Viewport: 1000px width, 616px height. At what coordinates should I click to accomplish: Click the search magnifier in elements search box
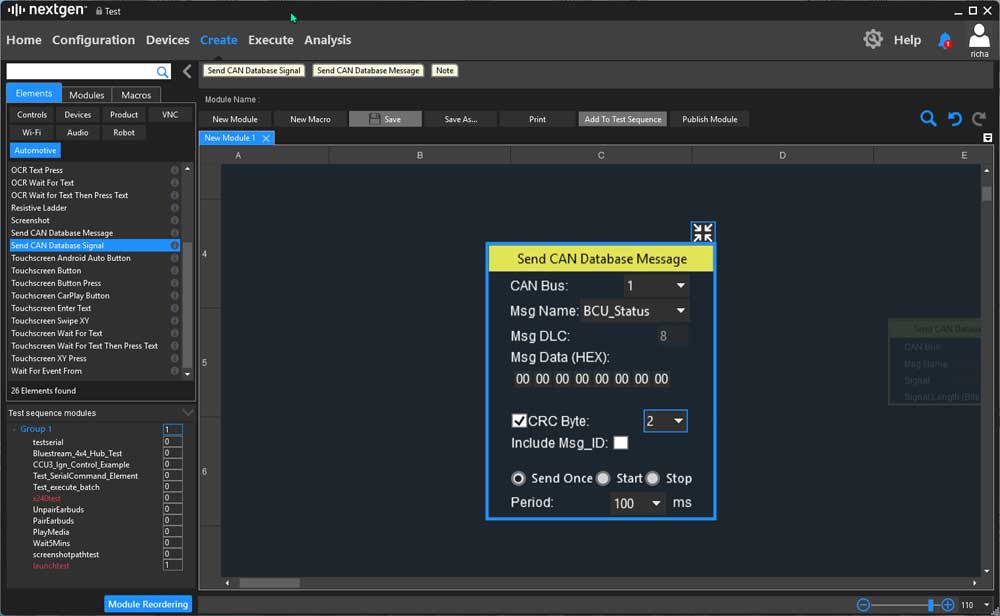pos(163,72)
